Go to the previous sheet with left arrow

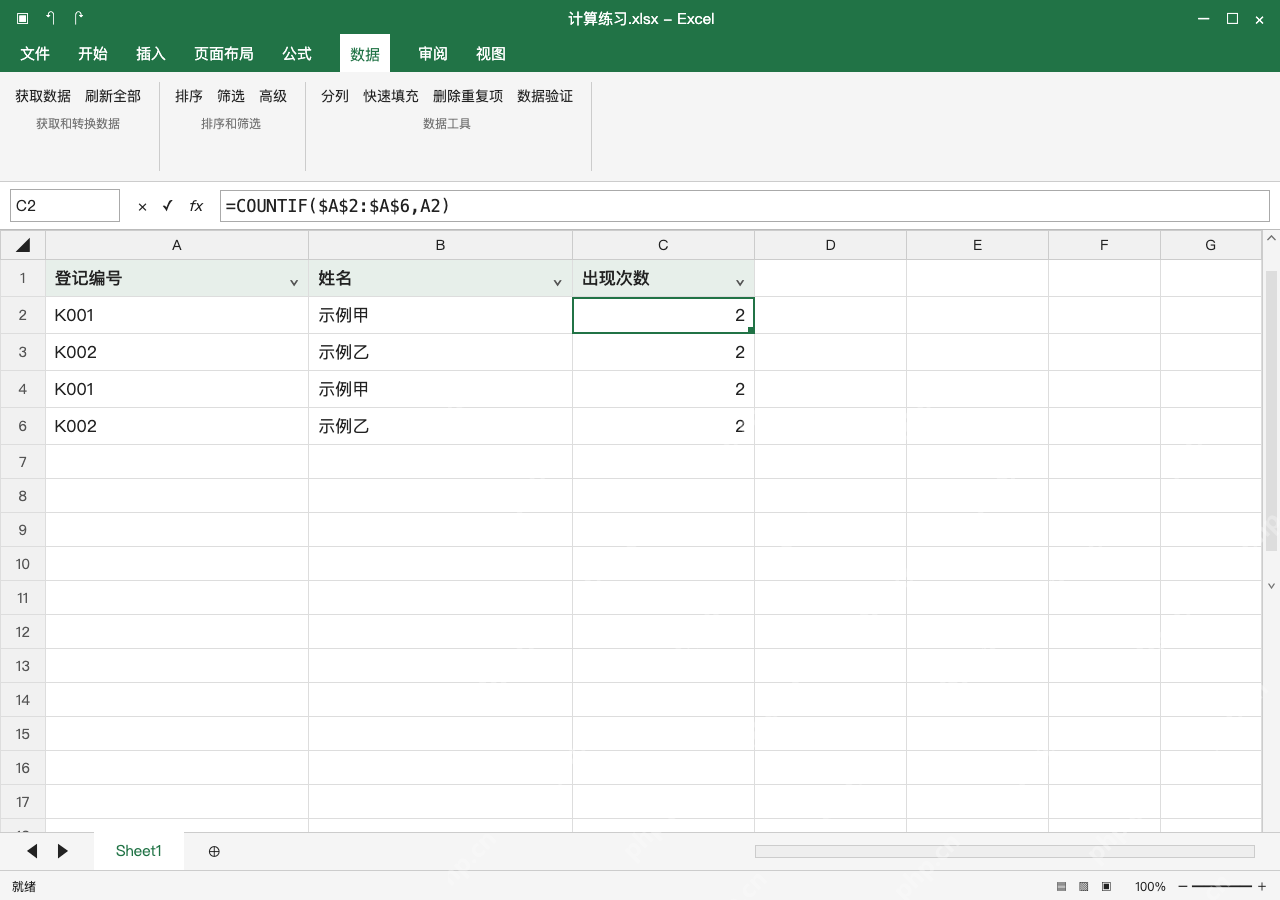[32, 851]
